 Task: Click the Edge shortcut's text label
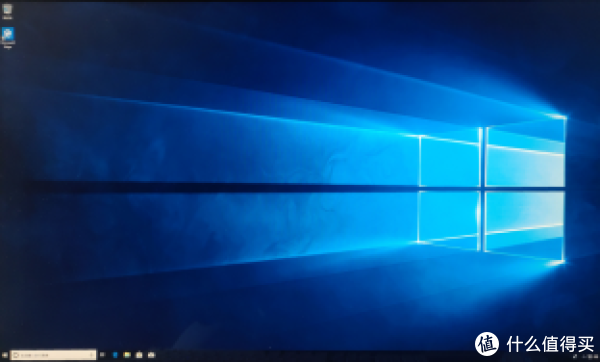[8, 45]
